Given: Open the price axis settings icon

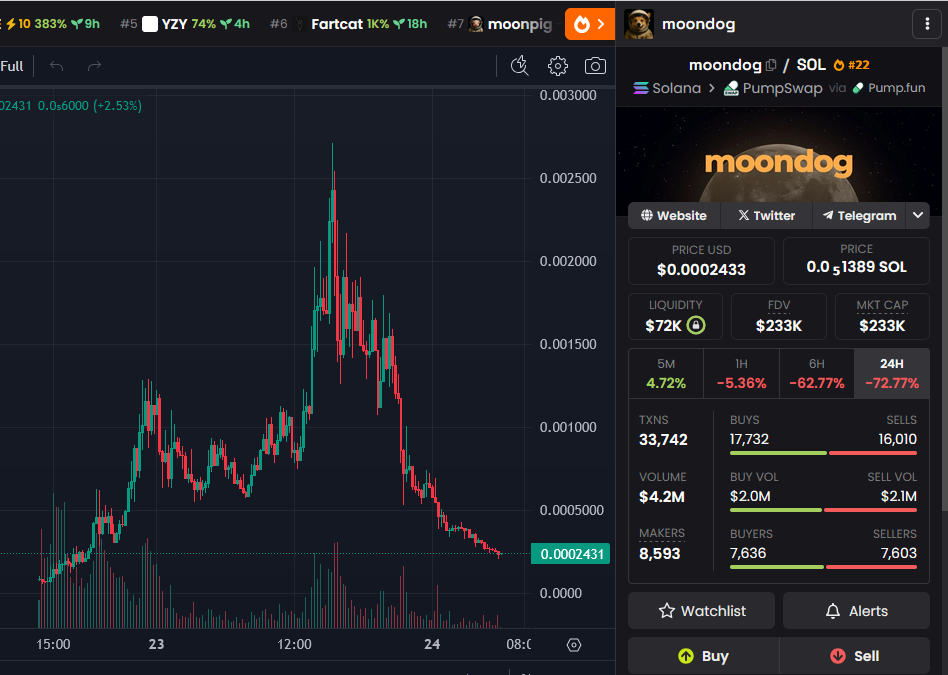Looking at the screenshot, I should point(574,645).
